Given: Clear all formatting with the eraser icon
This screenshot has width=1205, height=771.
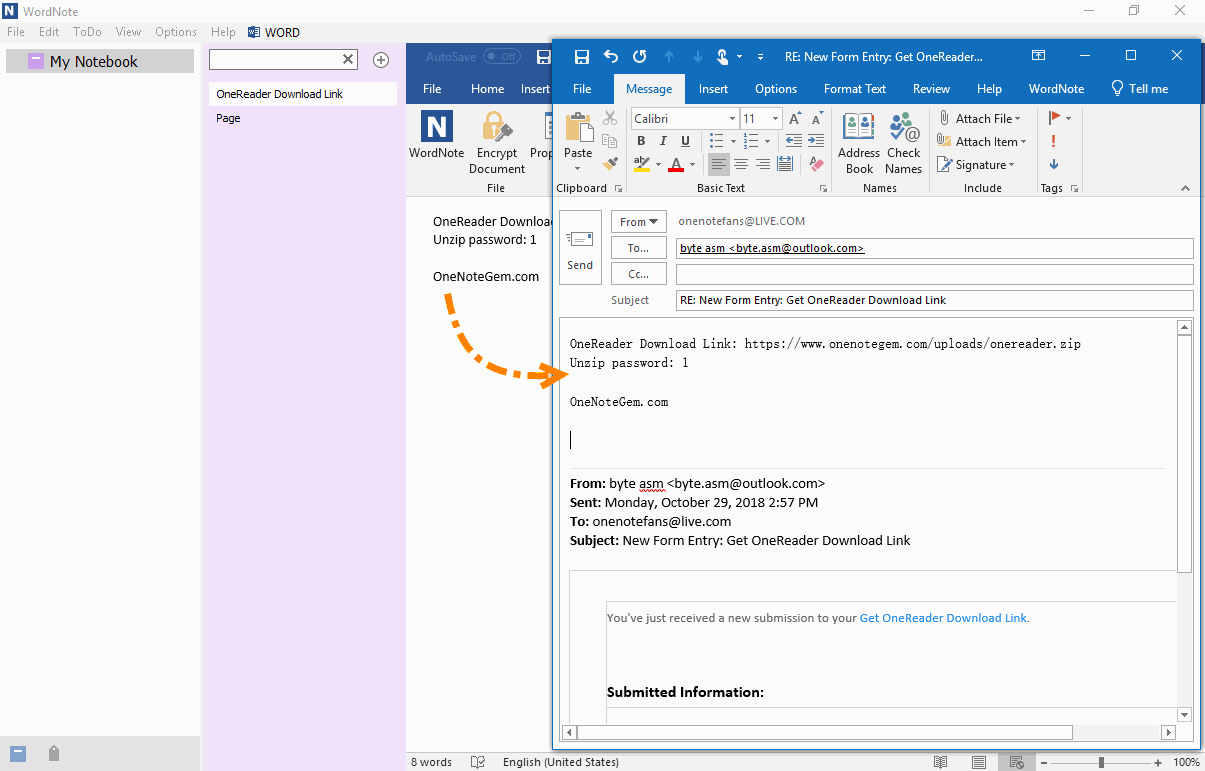Looking at the screenshot, I should [816, 164].
